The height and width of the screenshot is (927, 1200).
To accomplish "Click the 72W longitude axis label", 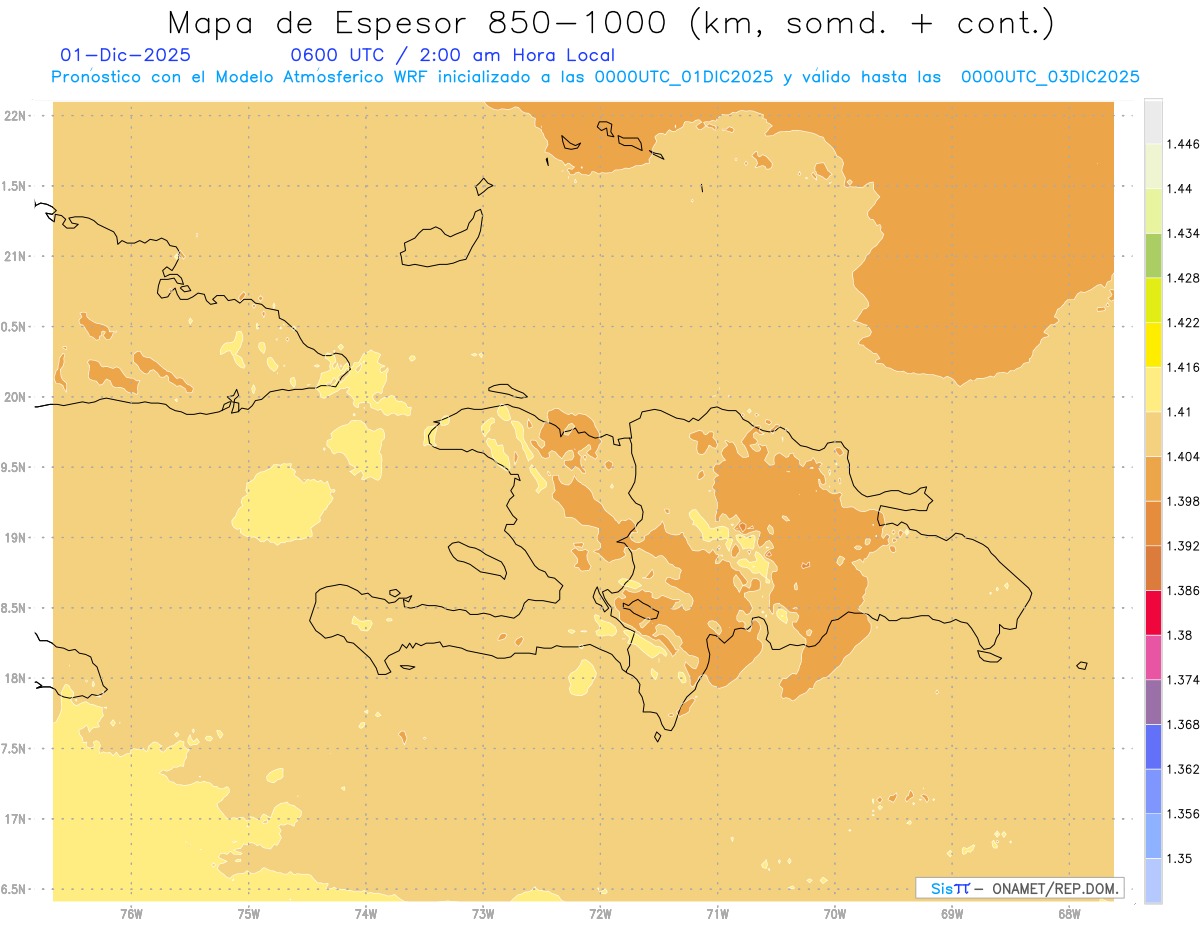I will [x=600, y=913].
